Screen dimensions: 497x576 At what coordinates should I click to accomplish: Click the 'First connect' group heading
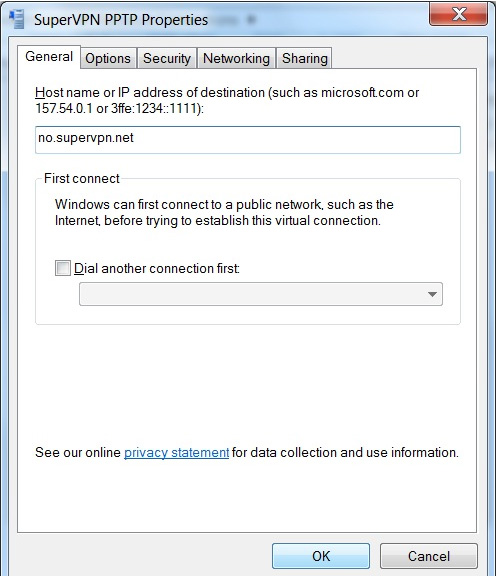point(82,179)
